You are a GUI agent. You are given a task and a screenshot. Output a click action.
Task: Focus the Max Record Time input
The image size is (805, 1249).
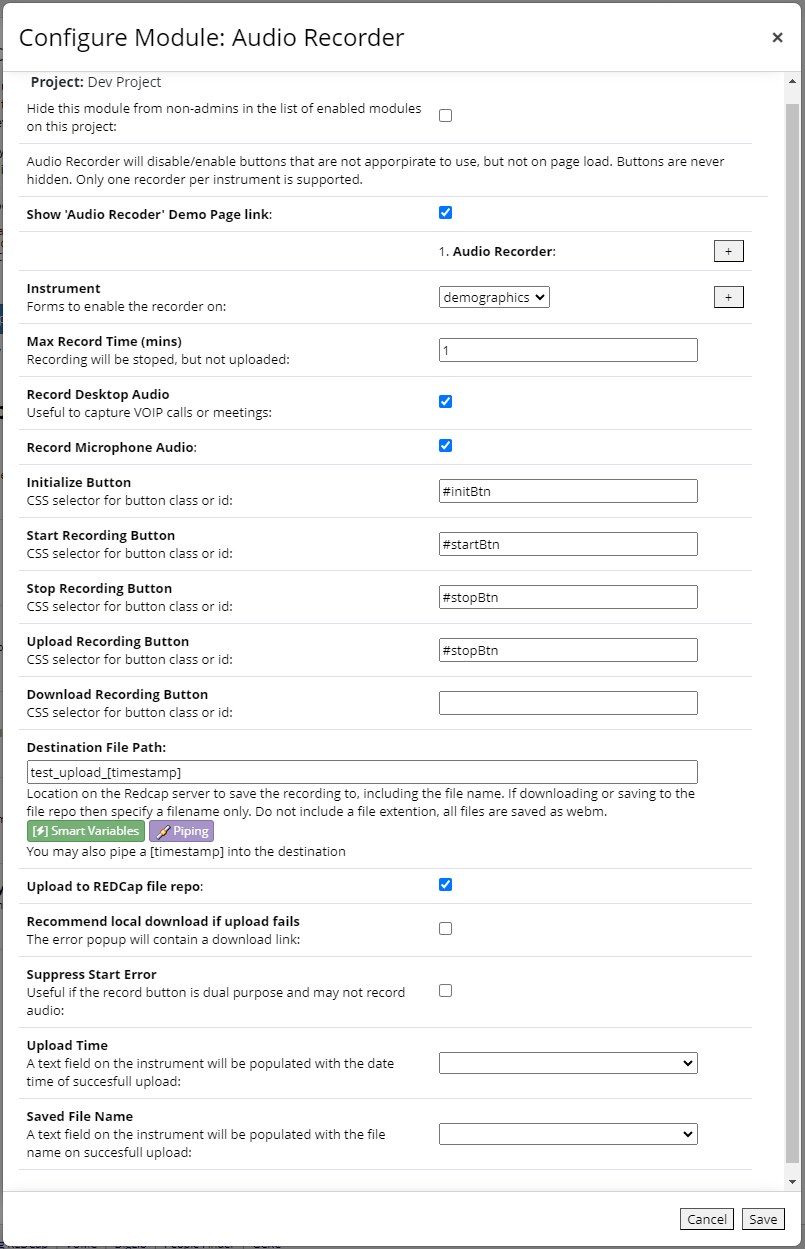click(568, 350)
